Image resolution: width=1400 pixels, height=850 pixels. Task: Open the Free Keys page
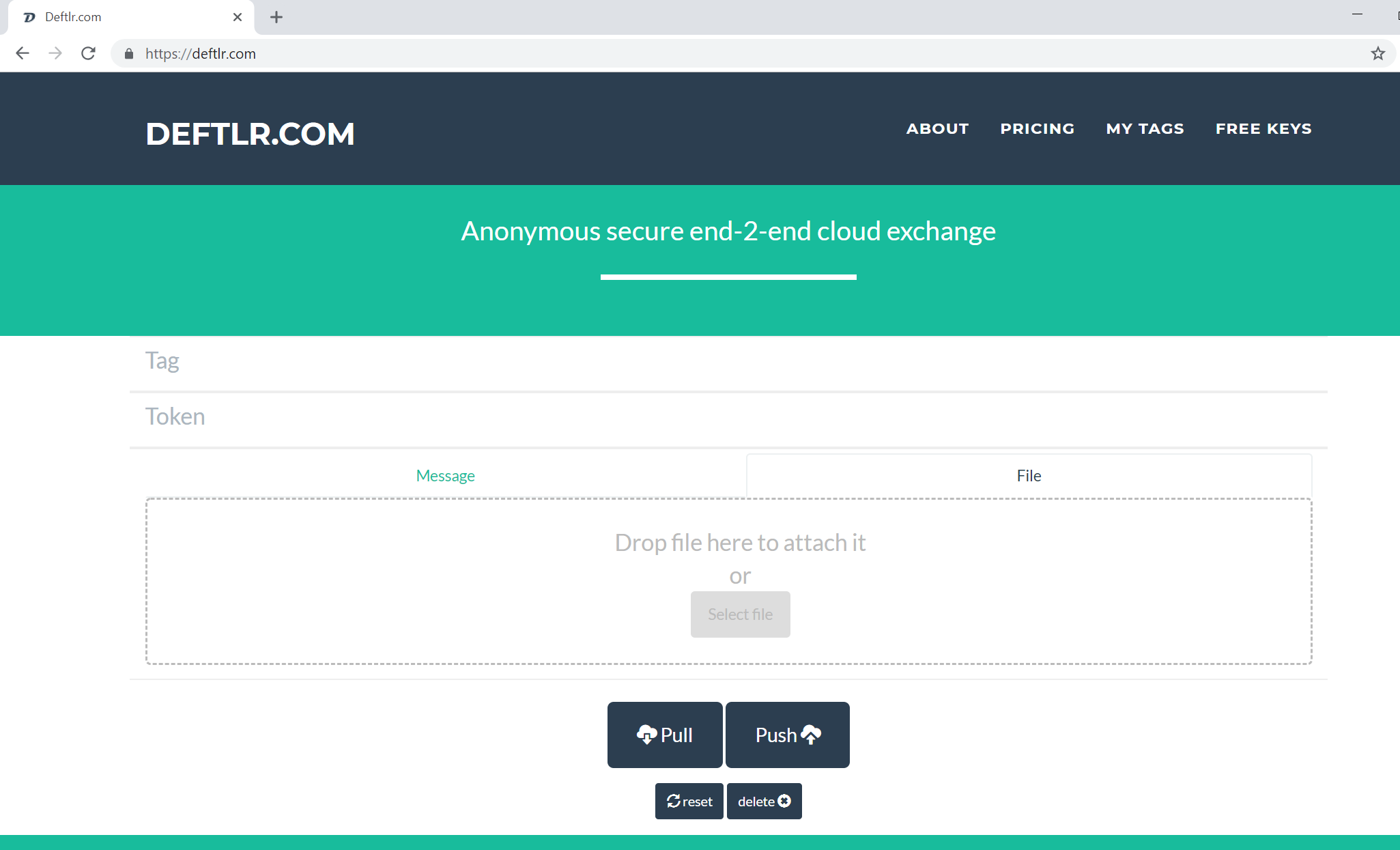click(1263, 128)
